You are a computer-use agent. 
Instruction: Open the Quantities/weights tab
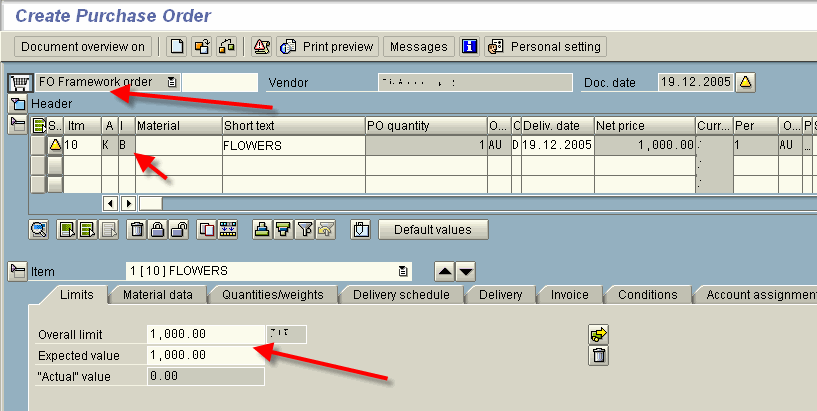coord(273,295)
